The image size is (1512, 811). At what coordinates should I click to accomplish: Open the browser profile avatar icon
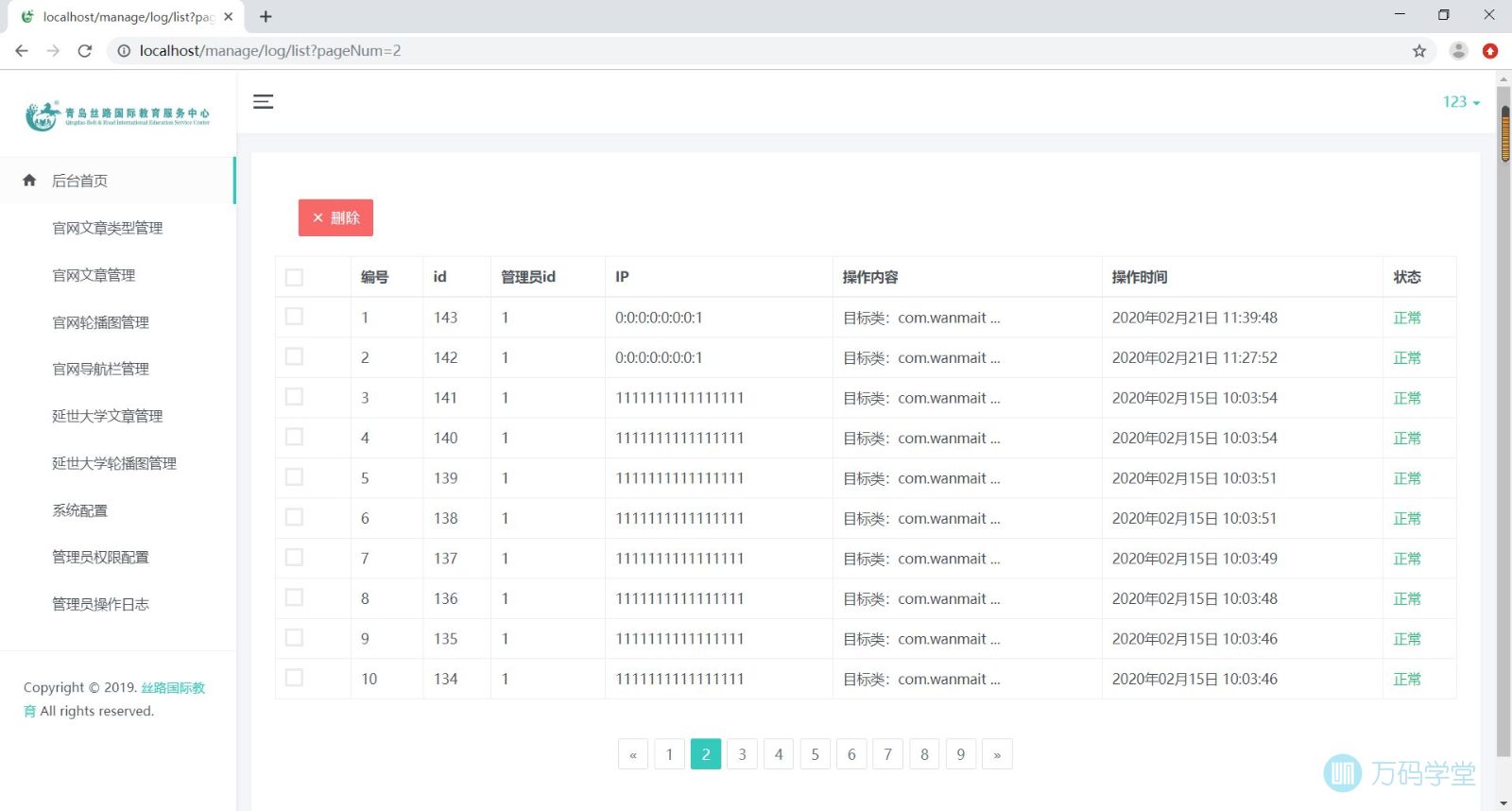click(1458, 51)
